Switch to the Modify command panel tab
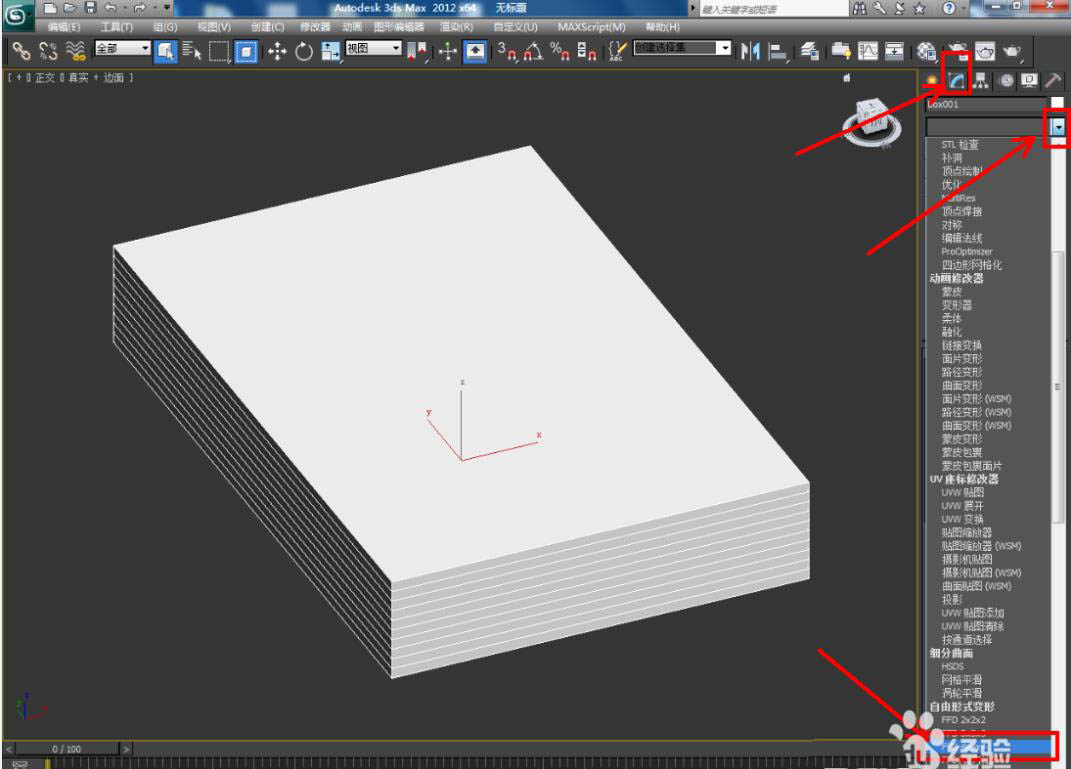 [x=955, y=82]
